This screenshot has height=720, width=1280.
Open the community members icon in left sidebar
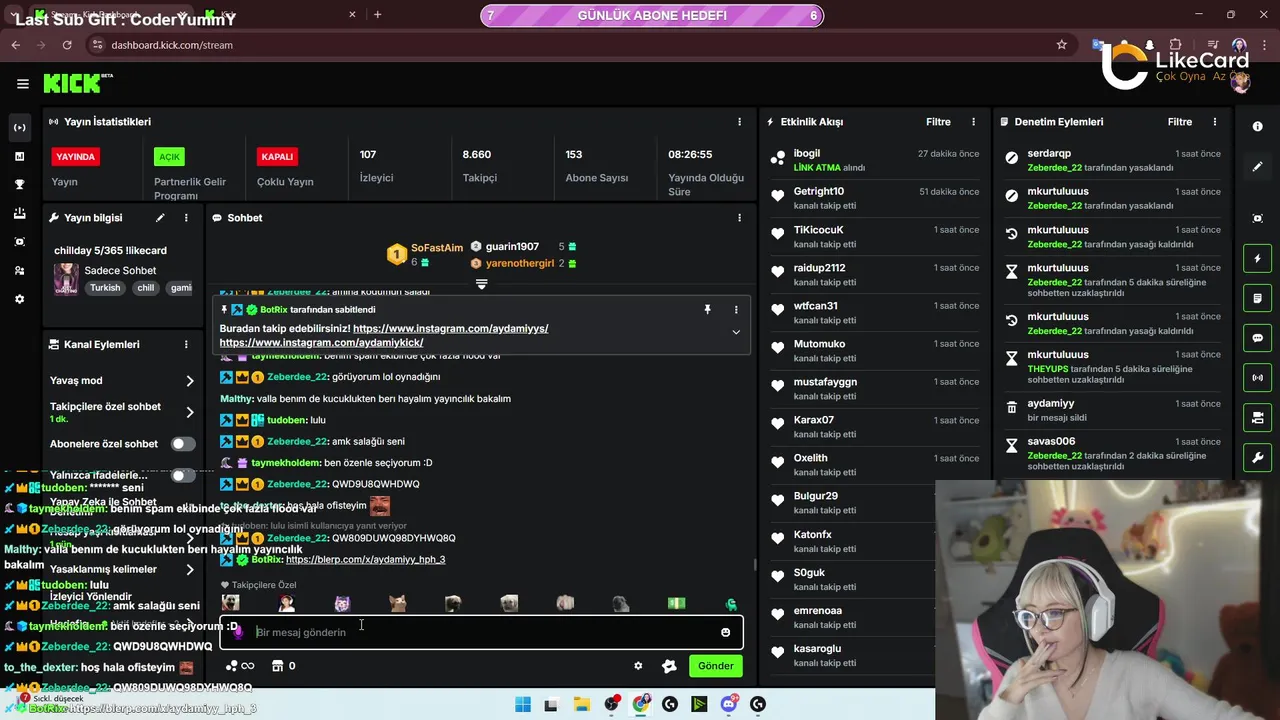19,271
